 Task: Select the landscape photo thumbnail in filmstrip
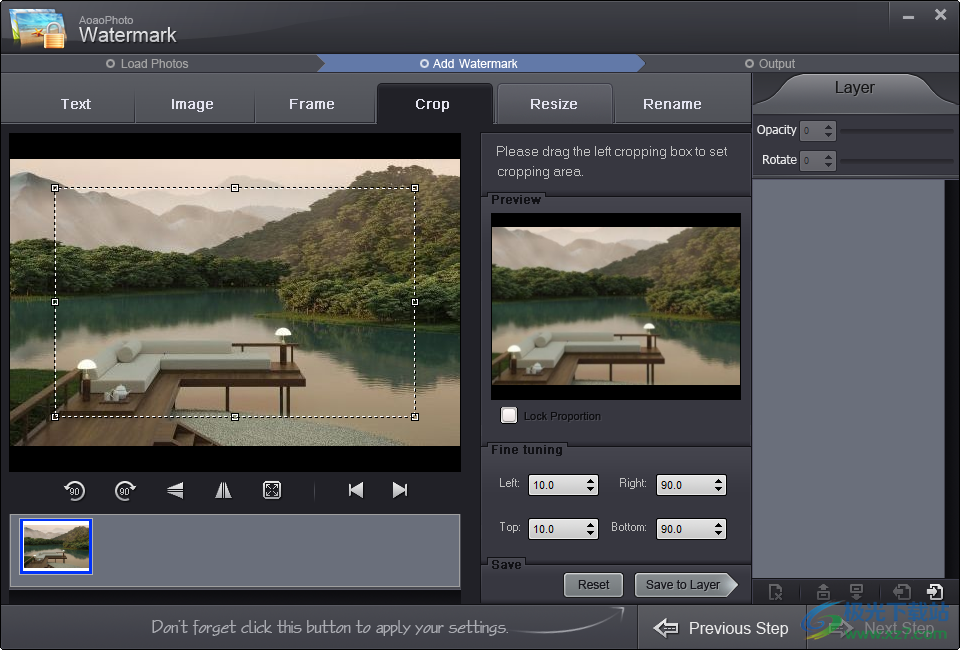(x=56, y=546)
